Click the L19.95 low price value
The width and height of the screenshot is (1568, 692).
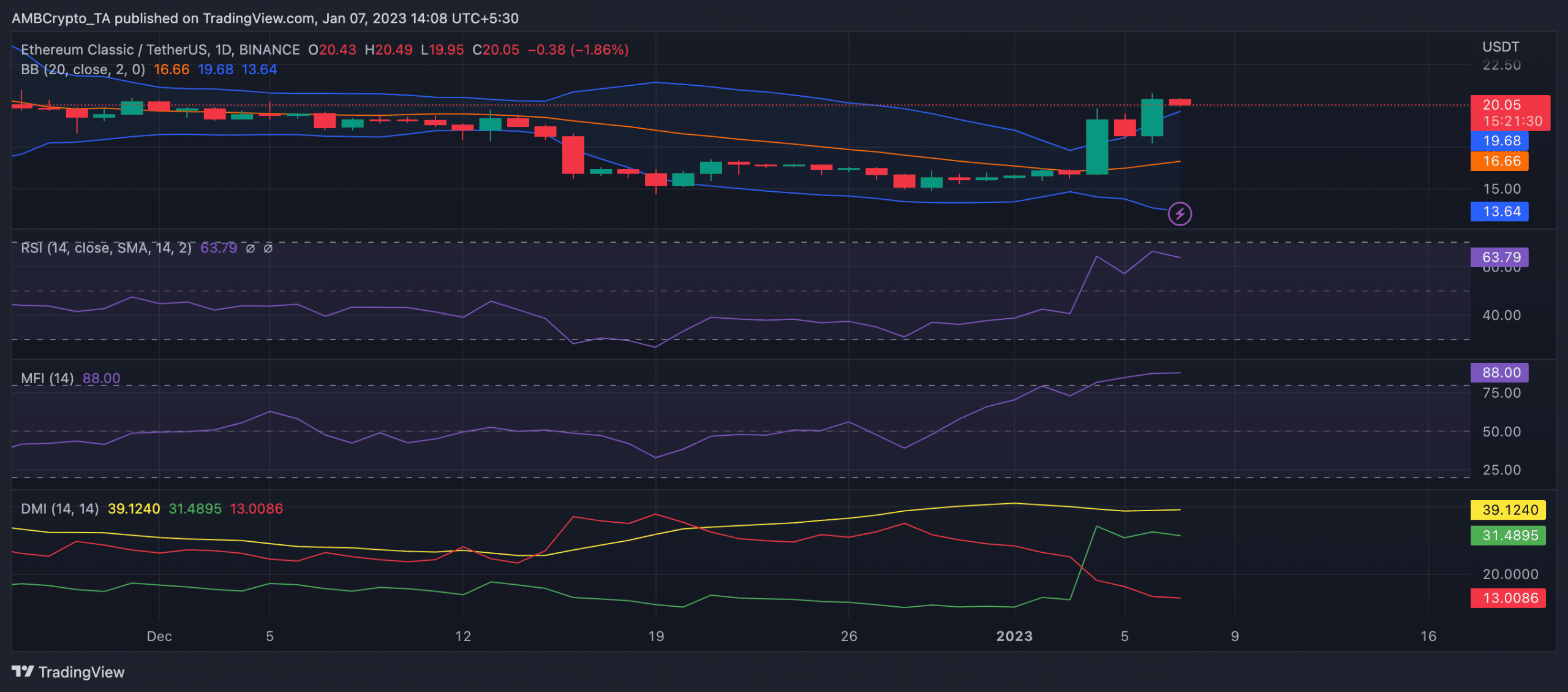coord(442,50)
